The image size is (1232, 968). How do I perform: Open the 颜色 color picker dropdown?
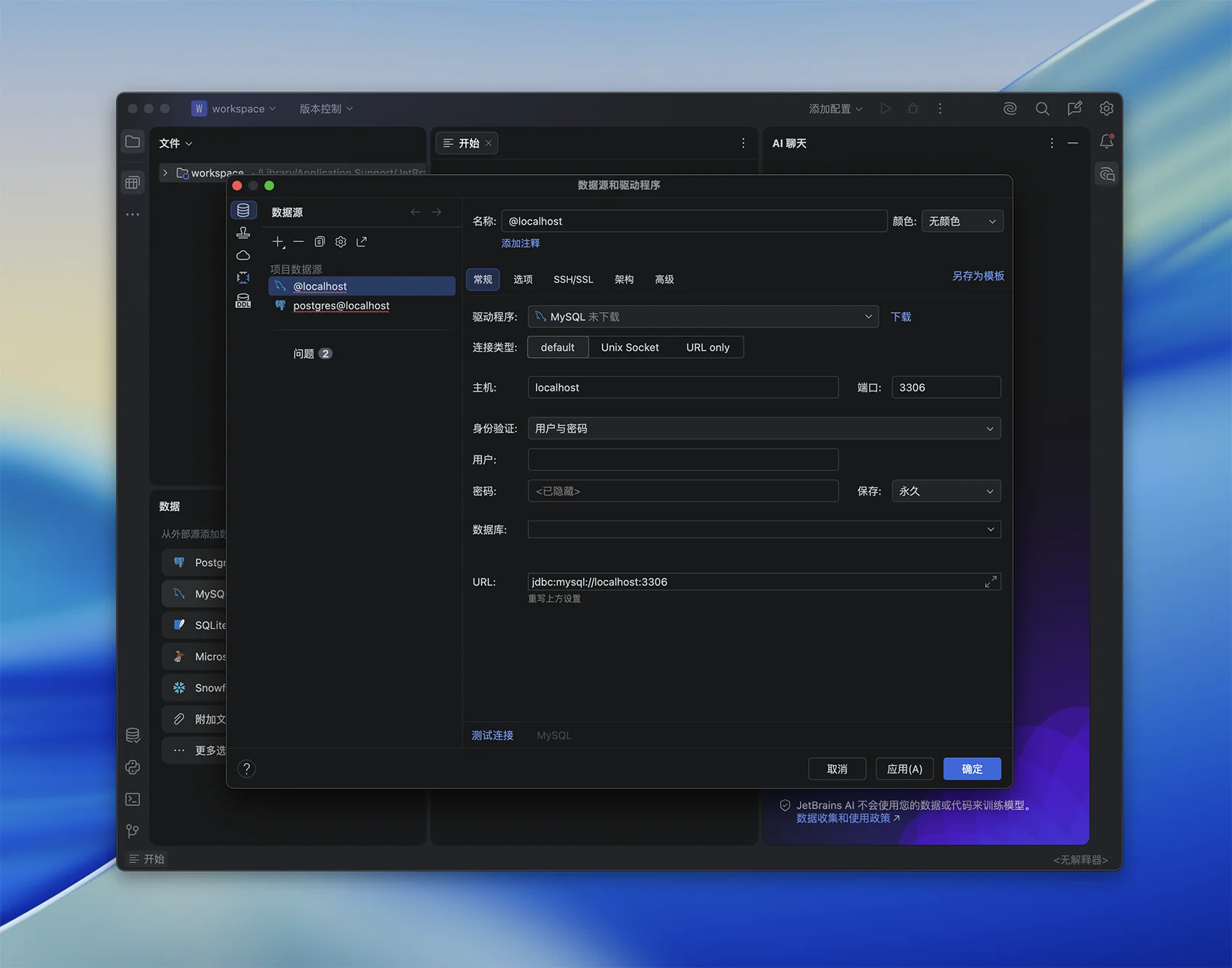(x=962, y=222)
